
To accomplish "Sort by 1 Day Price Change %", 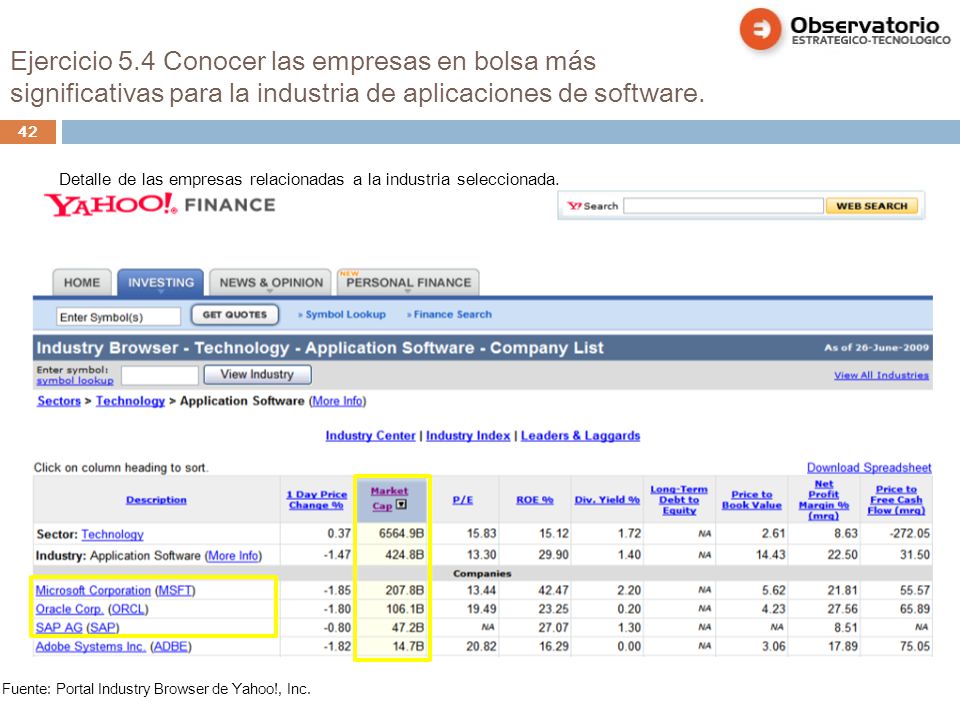I will (317, 500).
